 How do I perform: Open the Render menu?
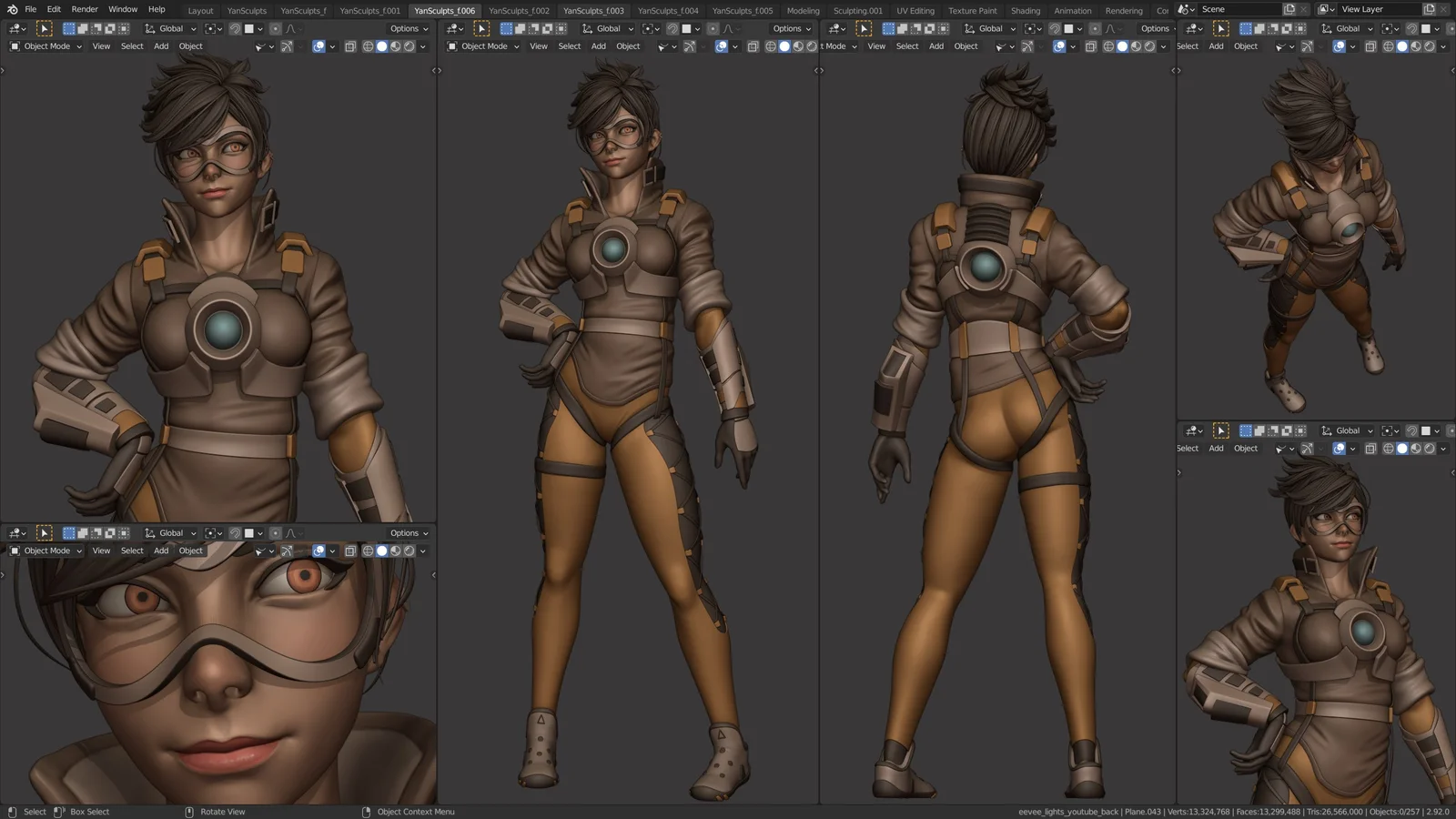click(84, 9)
